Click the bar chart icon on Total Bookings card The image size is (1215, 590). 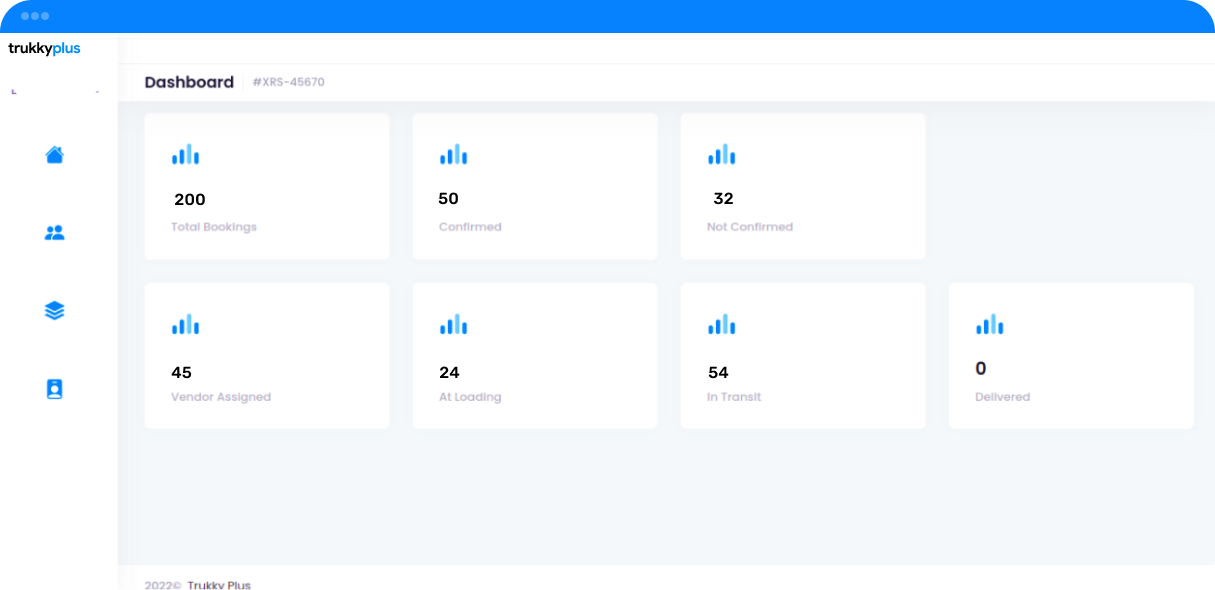click(185, 155)
